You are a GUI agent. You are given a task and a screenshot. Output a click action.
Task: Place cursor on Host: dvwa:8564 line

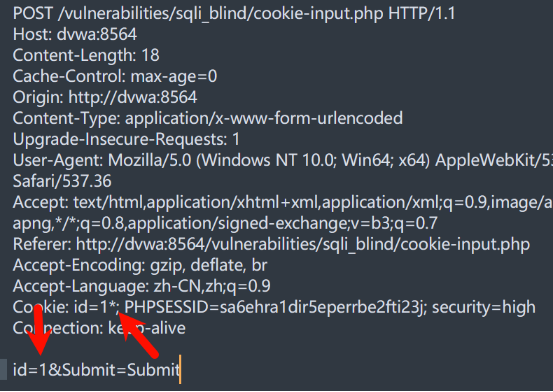[x=75, y=35]
